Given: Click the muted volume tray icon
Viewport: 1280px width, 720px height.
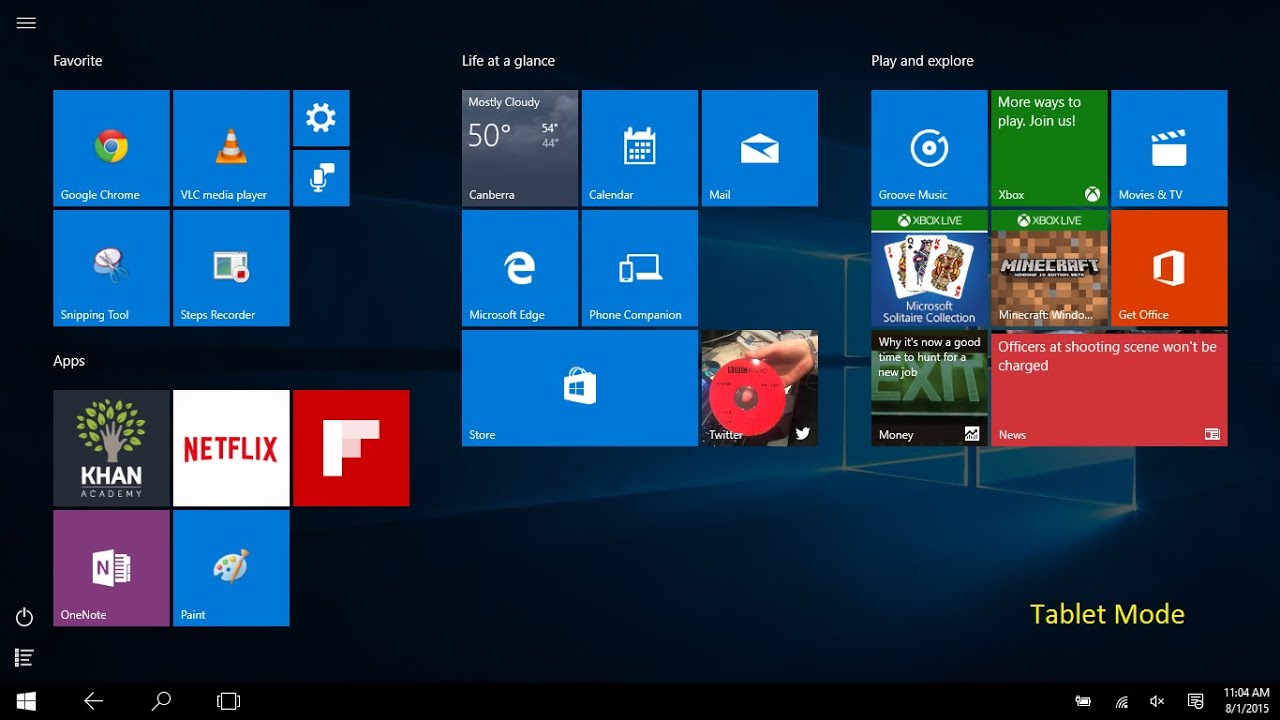Looking at the screenshot, I should (1158, 702).
